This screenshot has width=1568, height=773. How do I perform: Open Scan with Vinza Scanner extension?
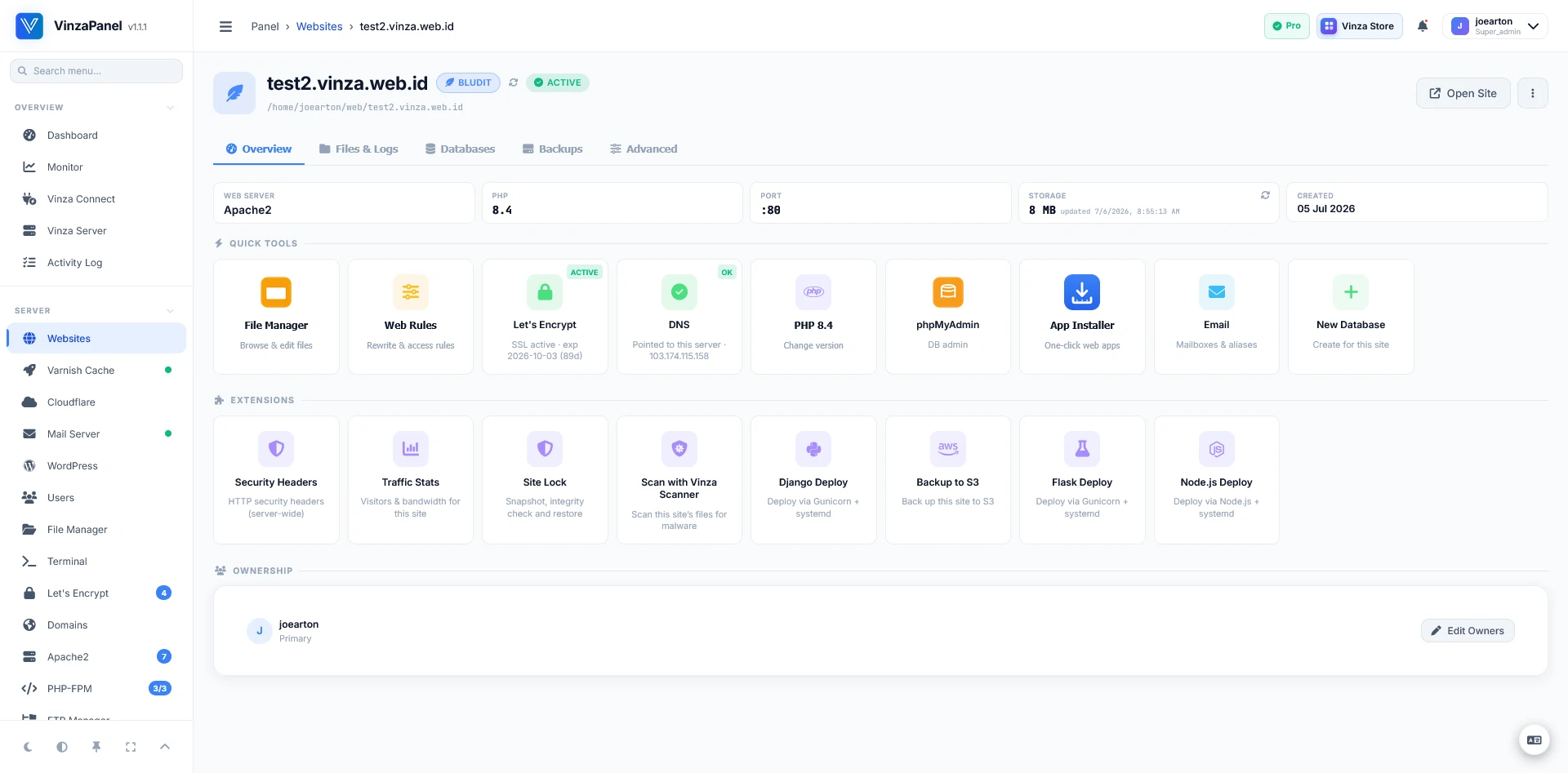click(x=679, y=480)
